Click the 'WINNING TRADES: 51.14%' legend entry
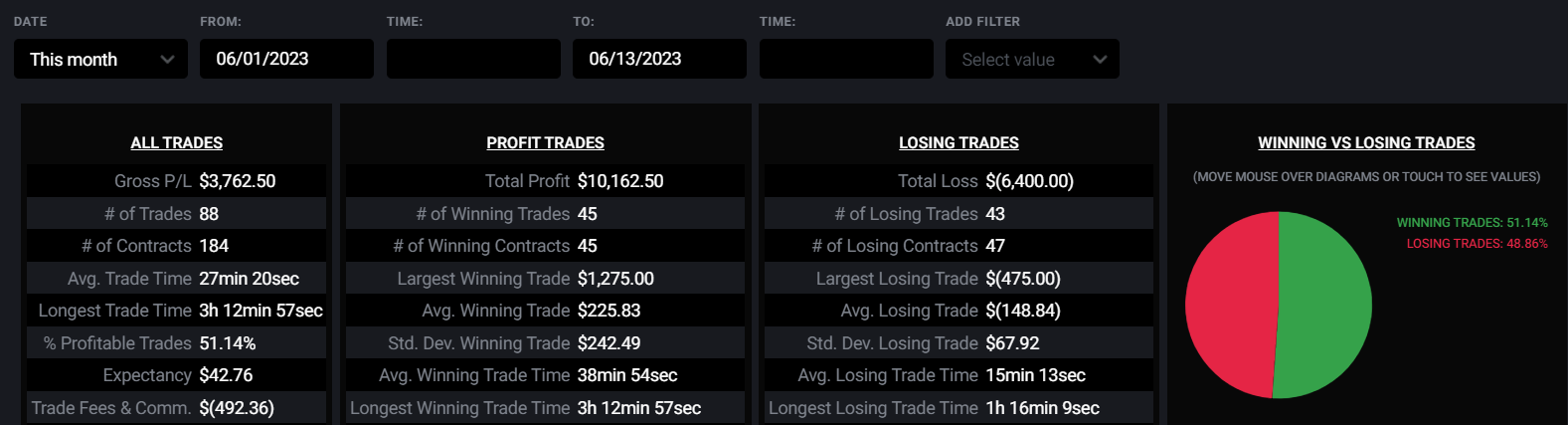 pos(1472,223)
